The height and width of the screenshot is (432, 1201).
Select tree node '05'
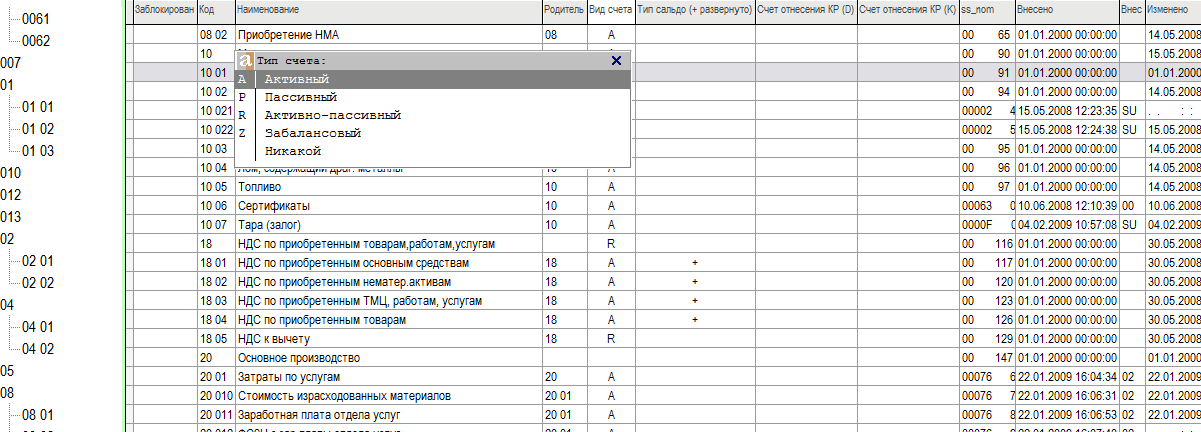(x=7, y=371)
